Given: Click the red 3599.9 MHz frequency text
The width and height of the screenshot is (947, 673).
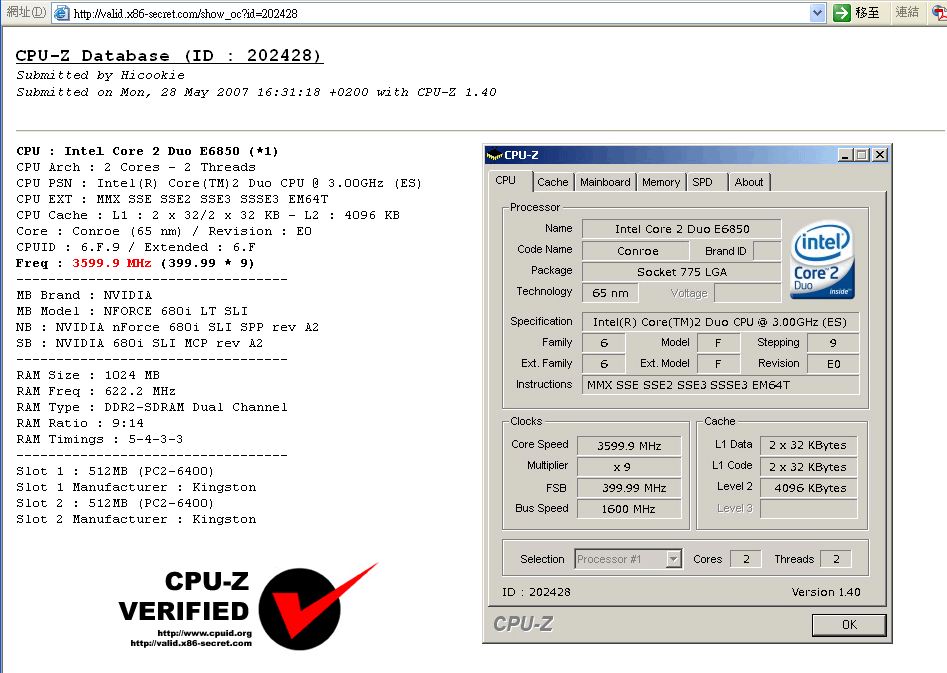Looking at the screenshot, I should pyautogui.click(x=112, y=263).
